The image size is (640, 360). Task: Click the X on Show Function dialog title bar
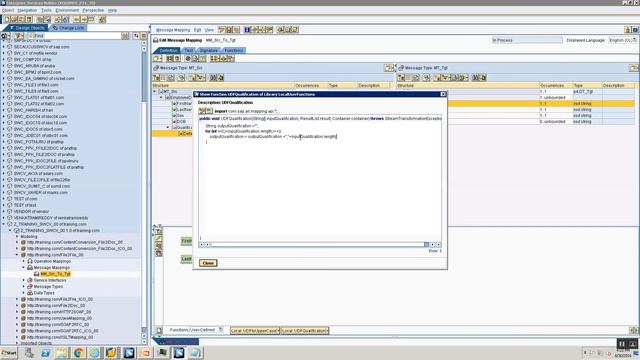[443, 94]
